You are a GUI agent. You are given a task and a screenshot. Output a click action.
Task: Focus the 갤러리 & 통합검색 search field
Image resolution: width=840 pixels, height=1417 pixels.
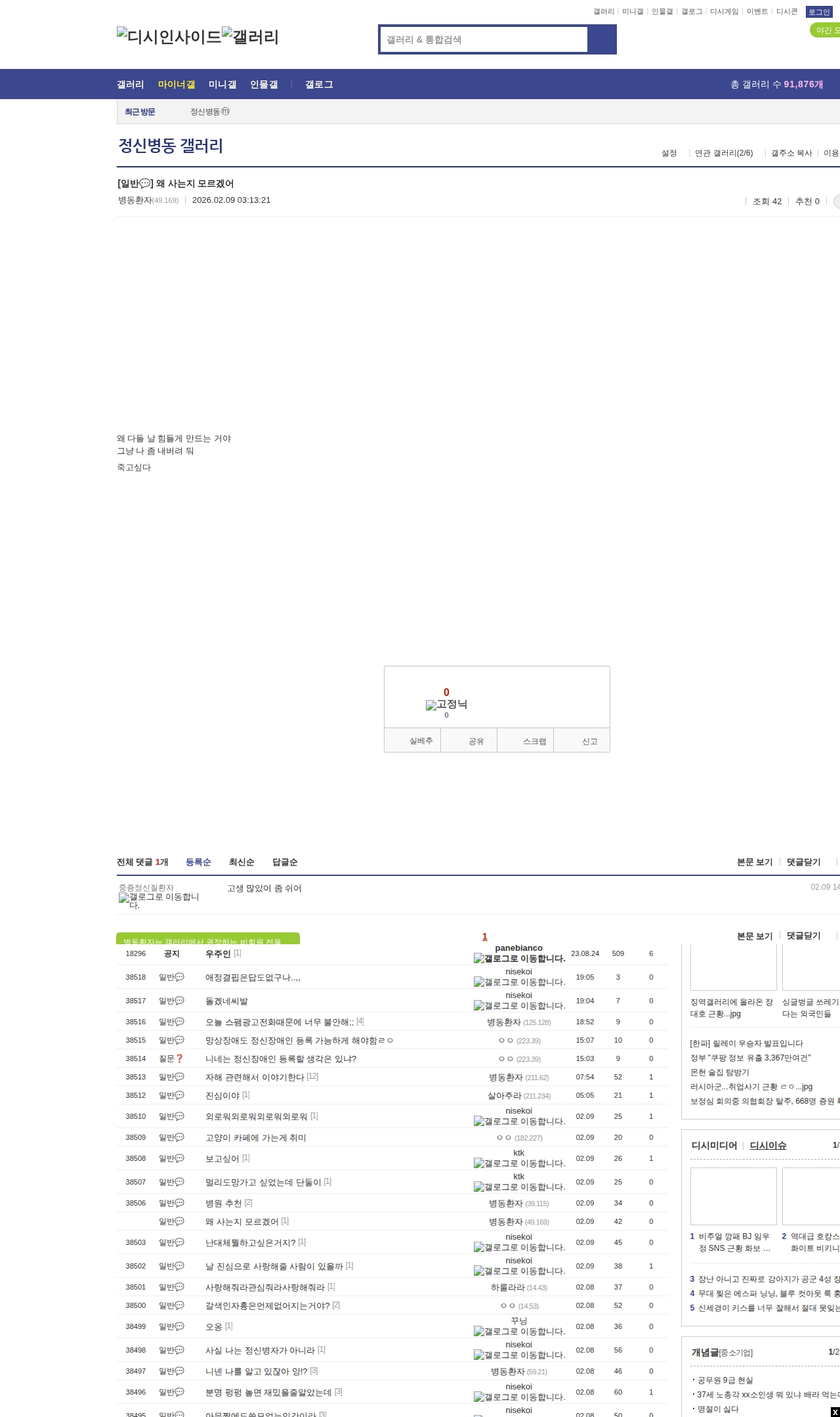(484, 39)
